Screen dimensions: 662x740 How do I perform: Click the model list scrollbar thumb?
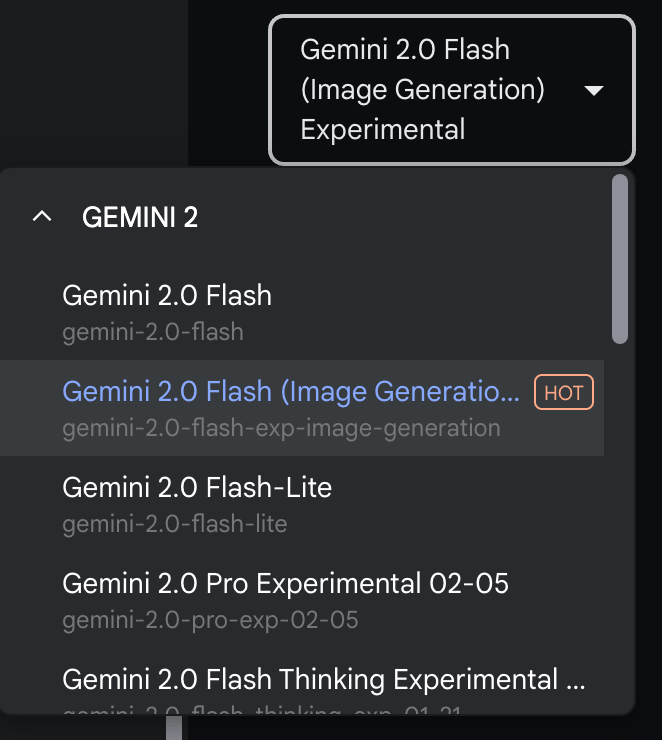click(620, 258)
